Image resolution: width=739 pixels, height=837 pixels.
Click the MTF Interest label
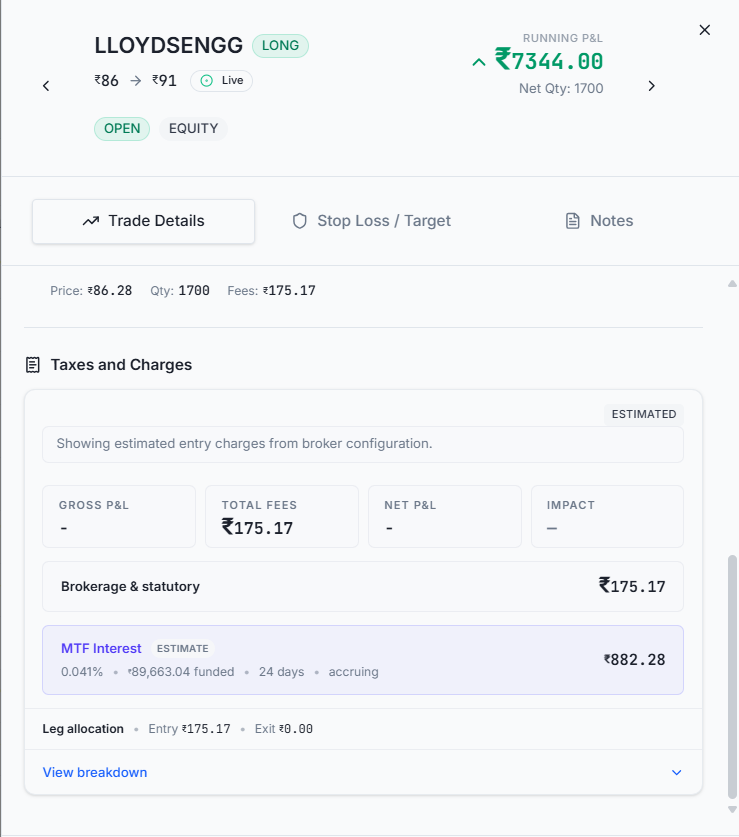click(101, 649)
